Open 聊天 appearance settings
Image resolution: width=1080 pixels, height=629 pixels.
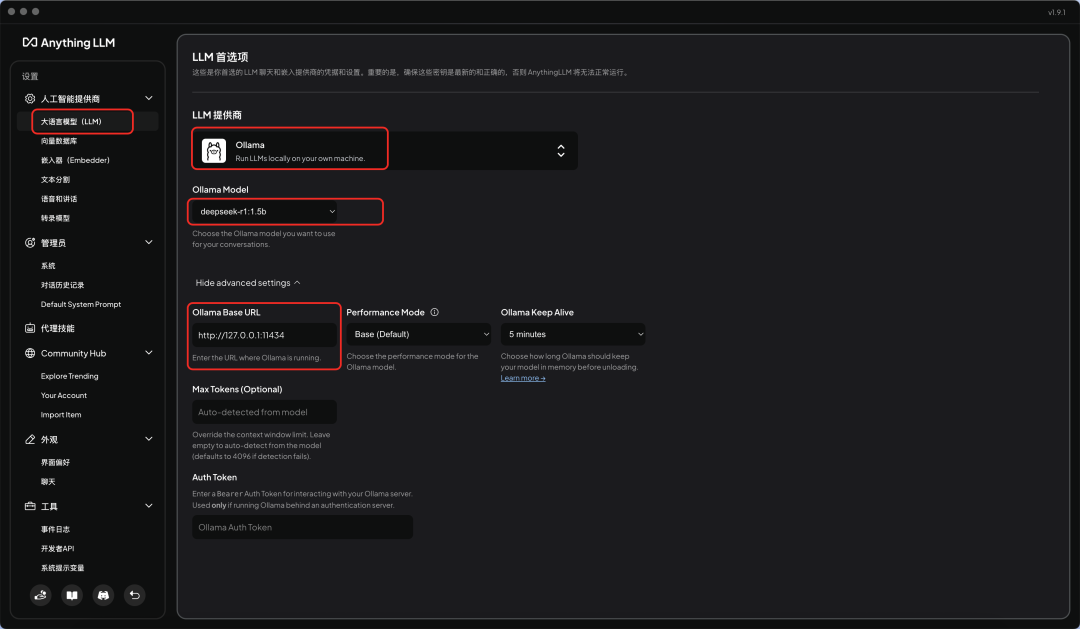pyautogui.click(x=48, y=482)
